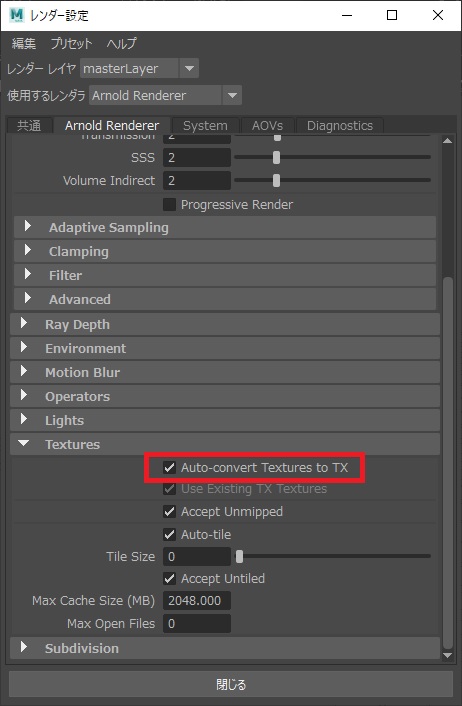Switch to the System tab
This screenshot has height=706, width=462.
click(x=205, y=126)
